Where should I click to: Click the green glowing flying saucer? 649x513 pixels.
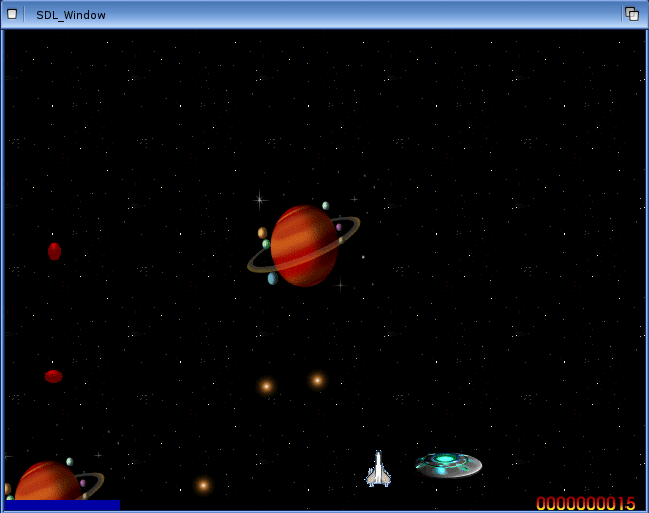click(x=448, y=464)
